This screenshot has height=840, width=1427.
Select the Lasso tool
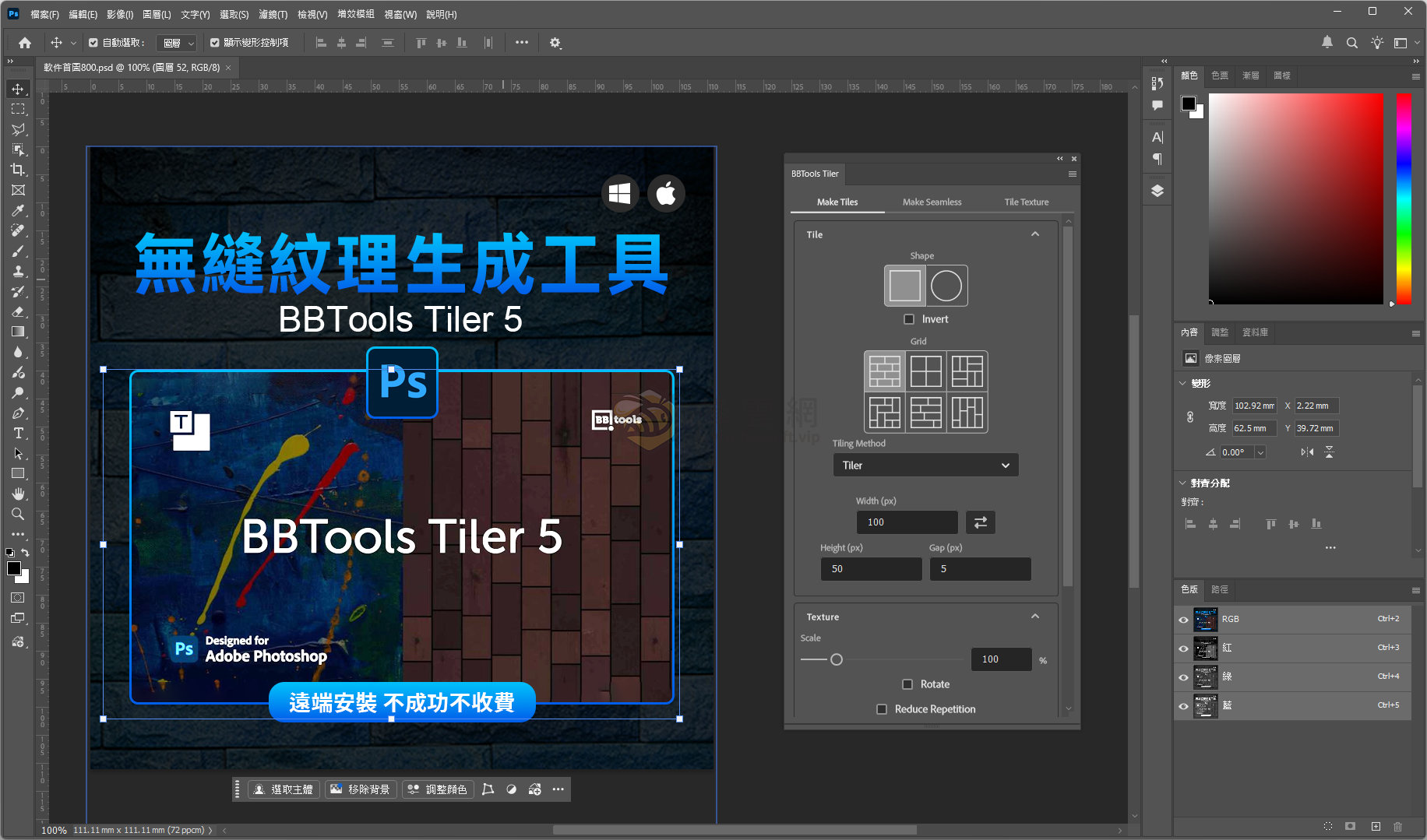pos(18,129)
